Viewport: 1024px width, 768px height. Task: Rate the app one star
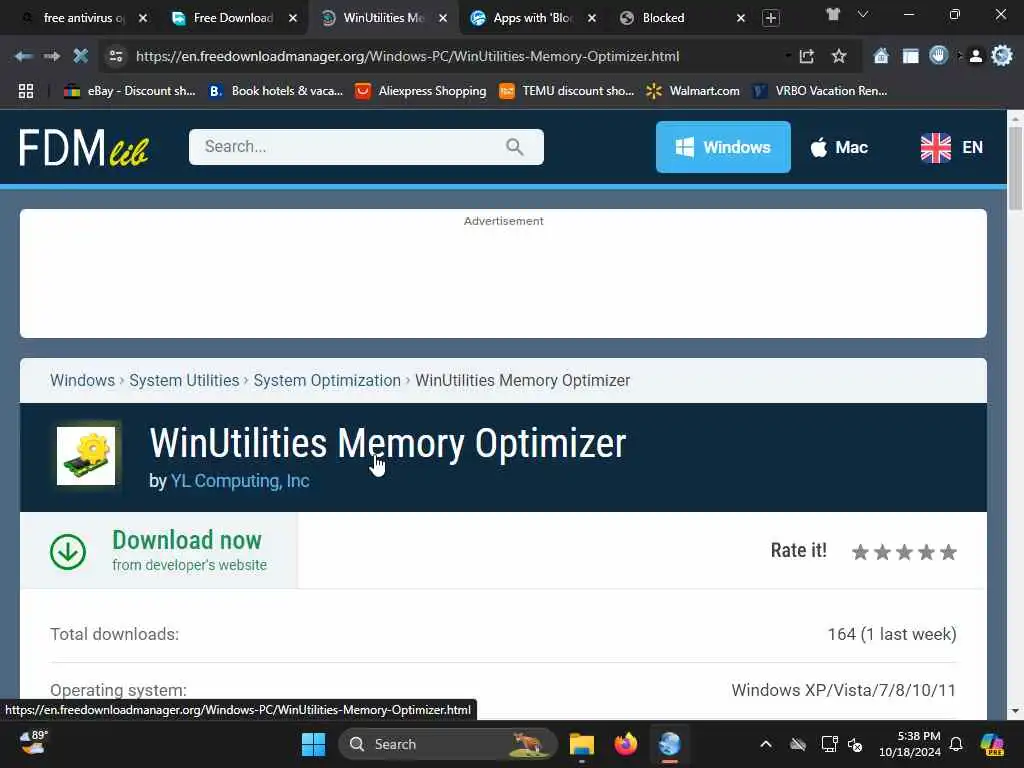(x=861, y=552)
